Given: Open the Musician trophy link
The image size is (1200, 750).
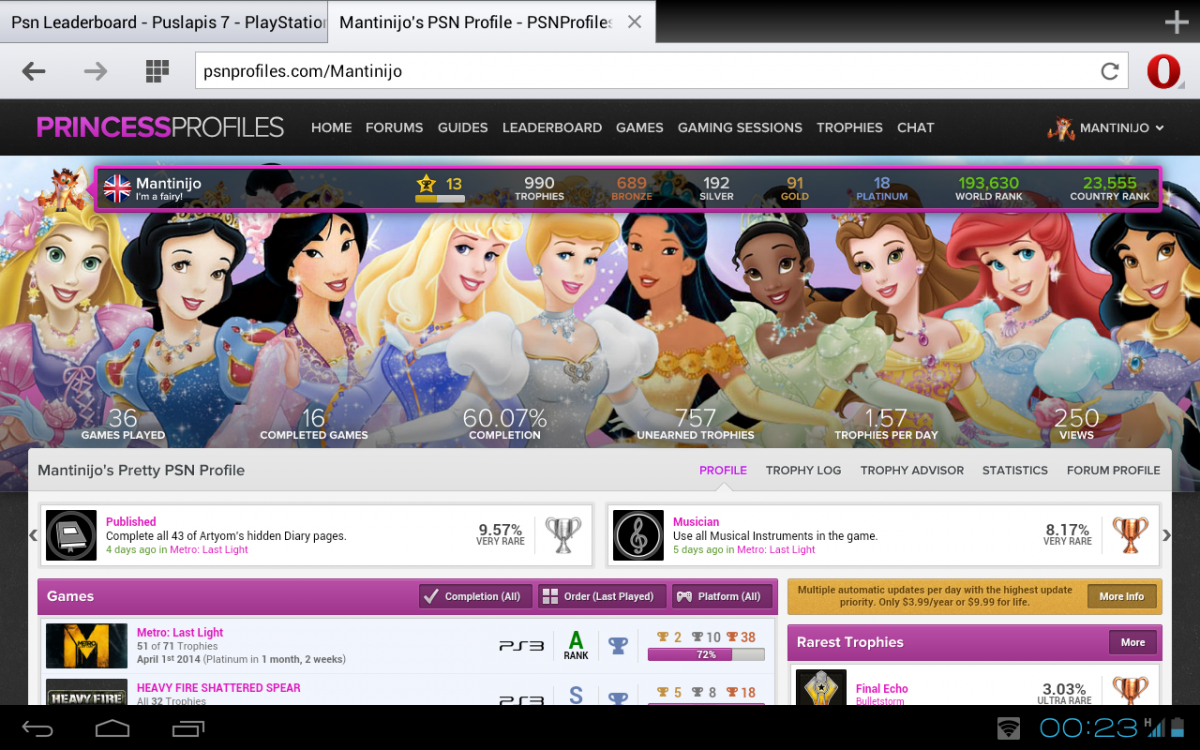Looking at the screenshot, I should (x=696, y=522).
